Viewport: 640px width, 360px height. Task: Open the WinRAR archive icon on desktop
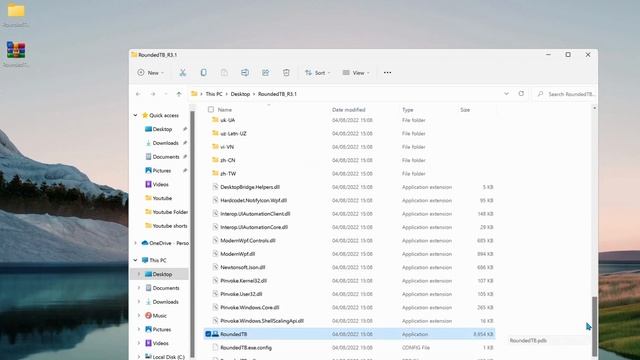click(x=16, y=50)
